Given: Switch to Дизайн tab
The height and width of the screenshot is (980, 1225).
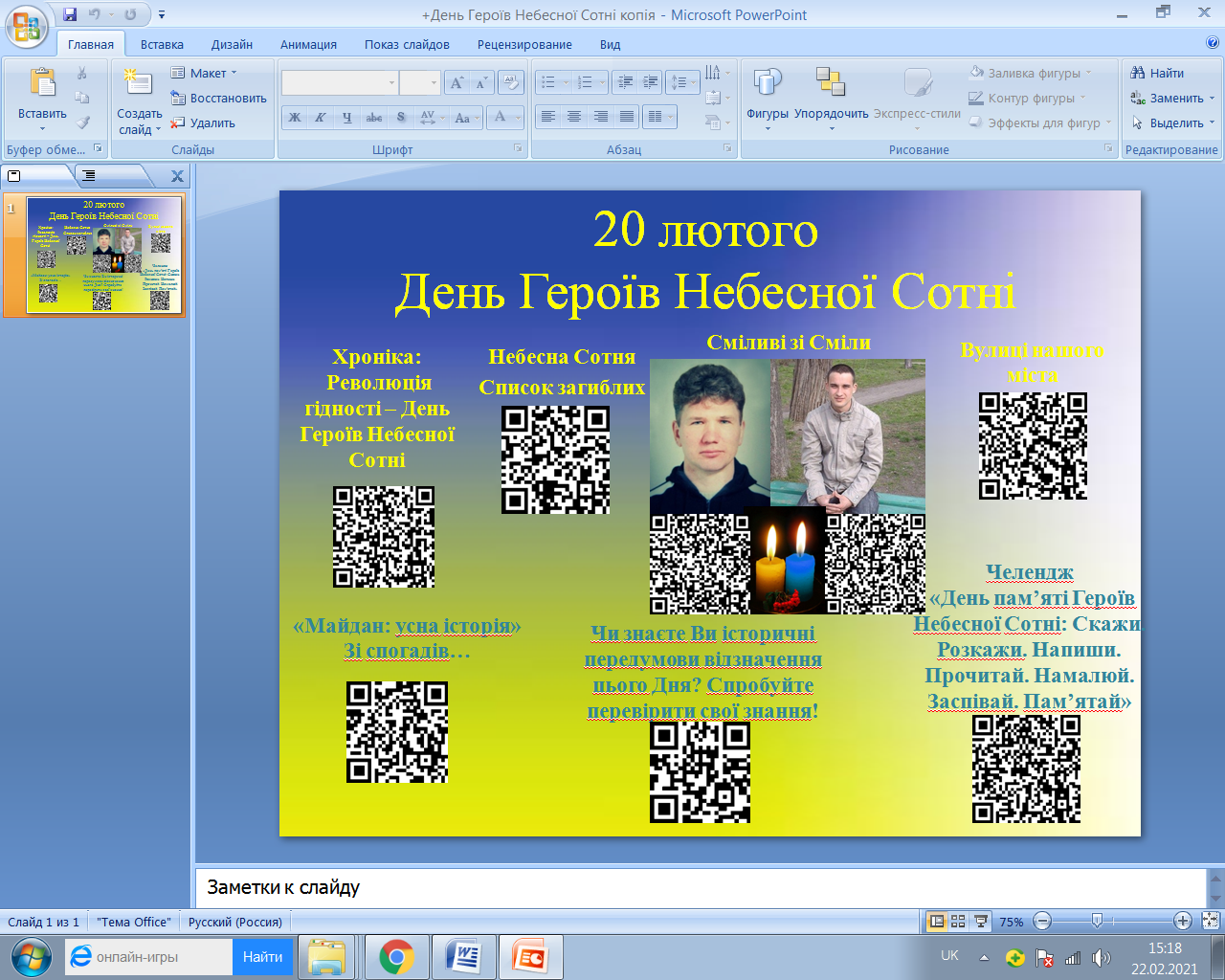Looking at the screenshot, I should 232,44.
